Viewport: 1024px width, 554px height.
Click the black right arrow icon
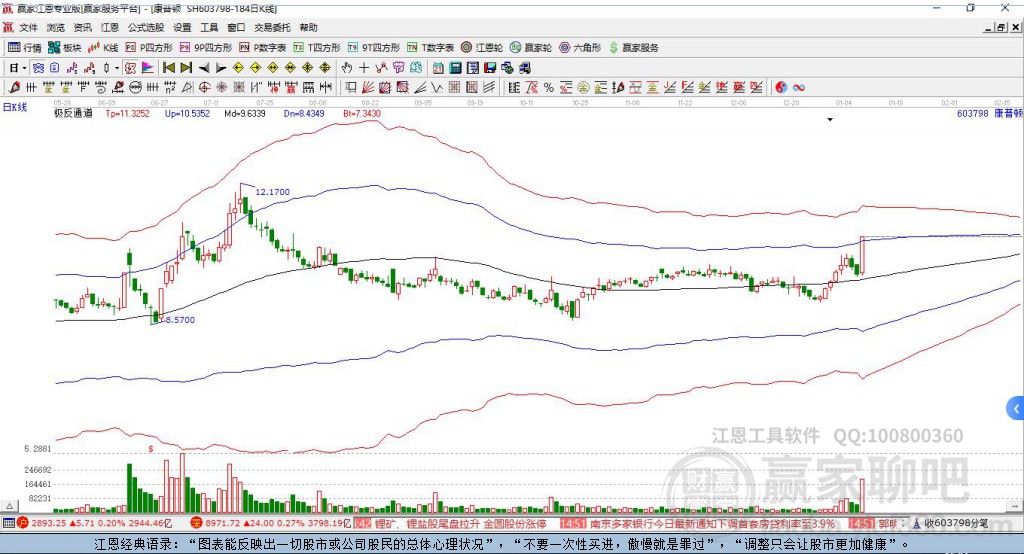pyautogui.click(x=221, y=68)
